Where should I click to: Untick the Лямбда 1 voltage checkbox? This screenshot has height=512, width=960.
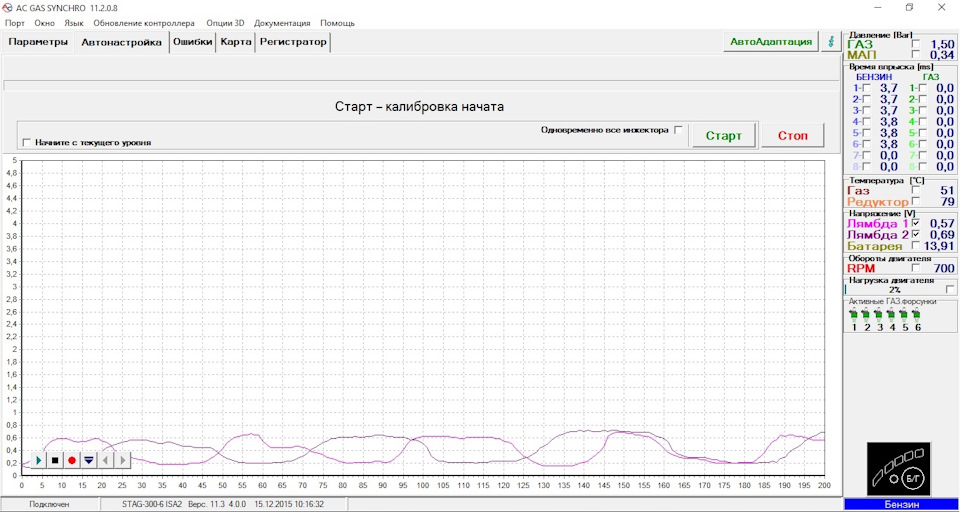point(916,224)
